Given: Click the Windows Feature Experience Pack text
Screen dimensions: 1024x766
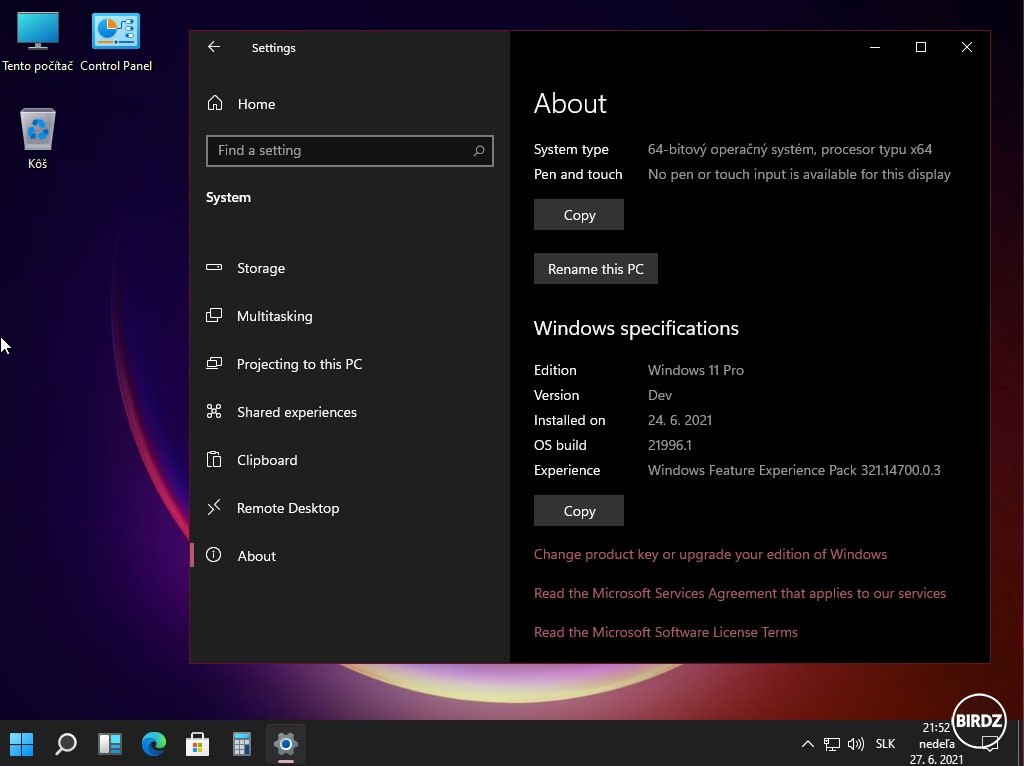Looking at the screenshot, I should (x=793, y=470).
